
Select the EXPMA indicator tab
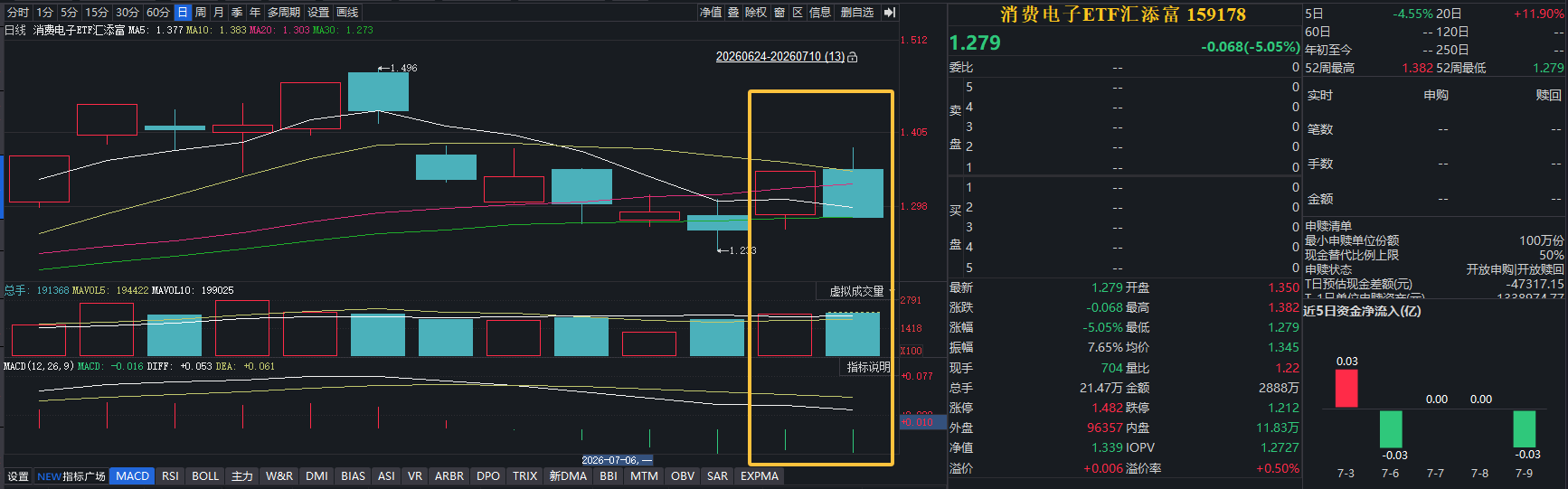(760, 476)
